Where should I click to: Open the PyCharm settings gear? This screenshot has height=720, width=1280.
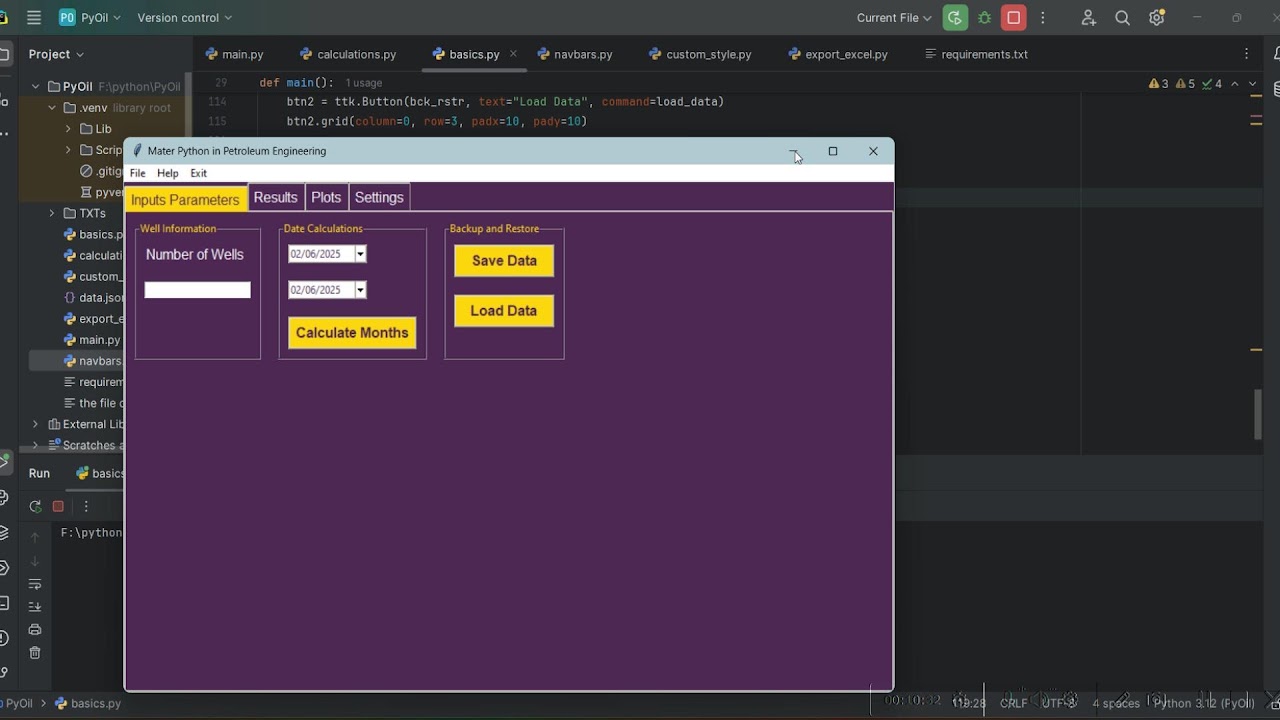[x=1157, y=17]
